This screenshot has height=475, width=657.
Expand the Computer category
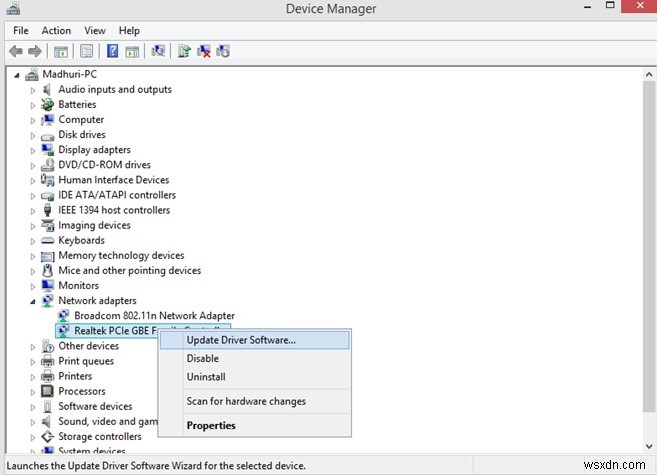coord(33,120)
